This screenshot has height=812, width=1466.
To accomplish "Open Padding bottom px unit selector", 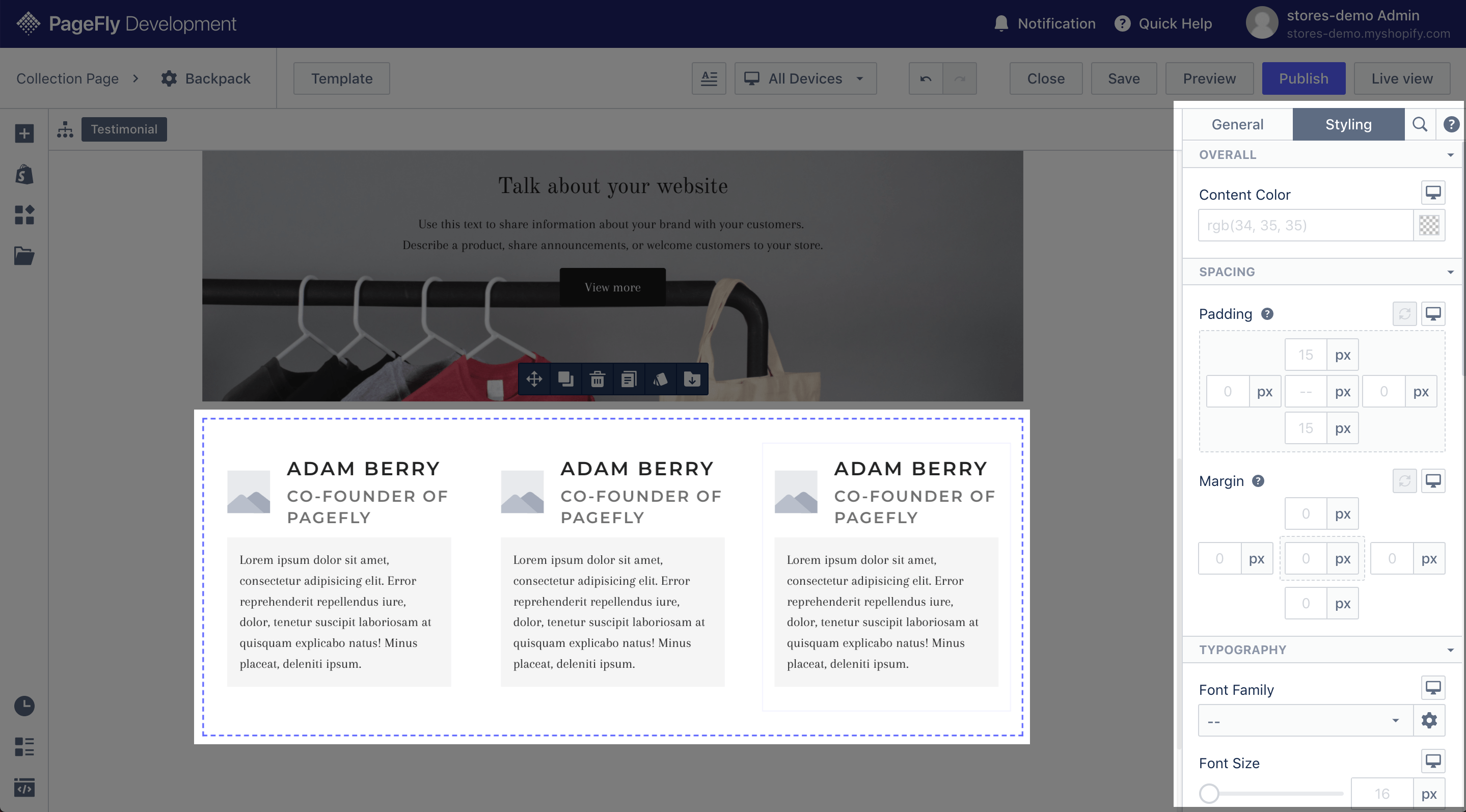I will [x=1343, y=428].
